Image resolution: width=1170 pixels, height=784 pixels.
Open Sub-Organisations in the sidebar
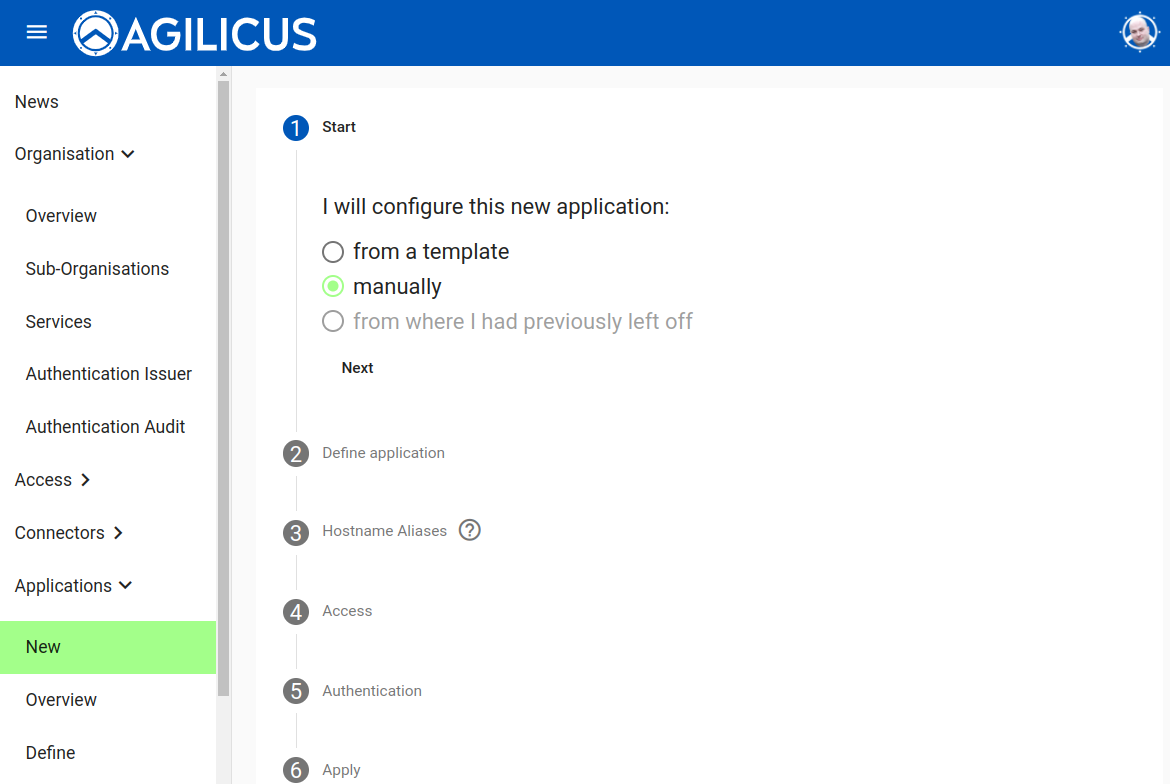click(97, 269)
